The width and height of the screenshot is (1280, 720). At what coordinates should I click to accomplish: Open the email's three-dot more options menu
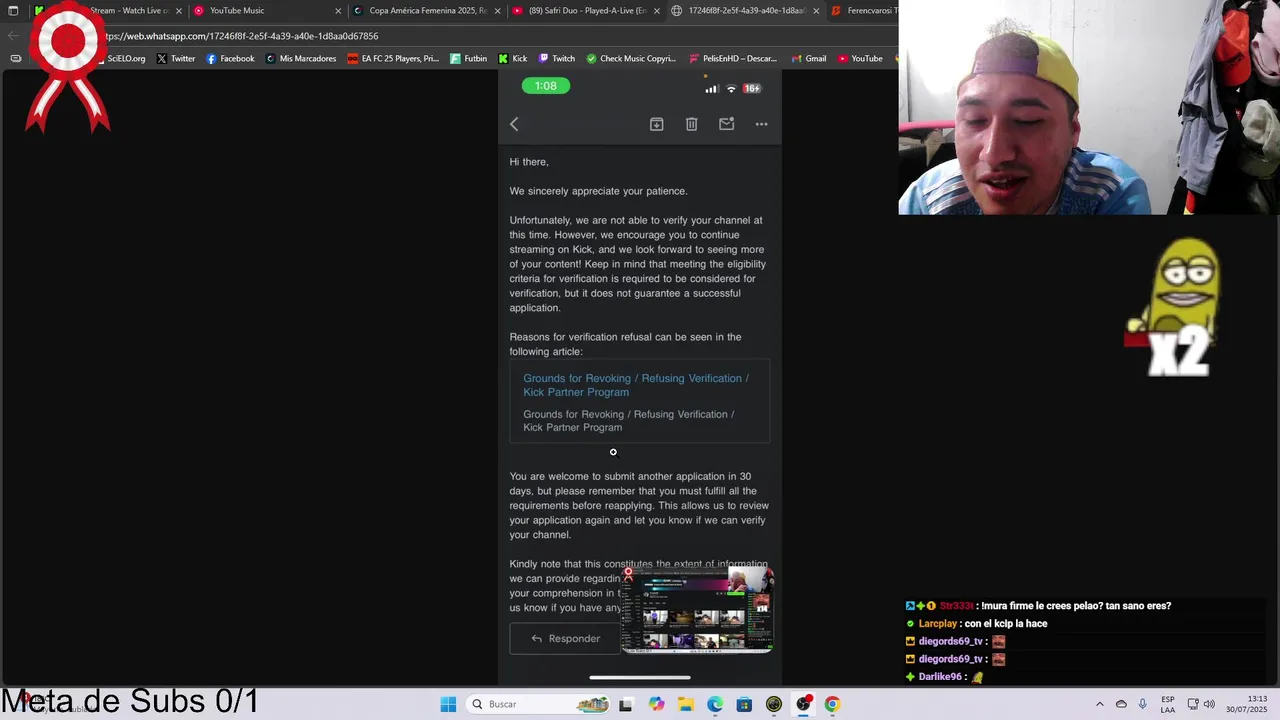[761, 124]
